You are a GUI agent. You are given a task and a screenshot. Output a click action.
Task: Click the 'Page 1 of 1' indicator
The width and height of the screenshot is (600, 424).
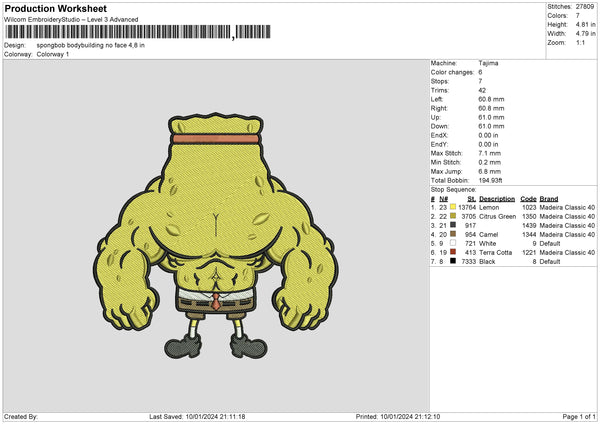579,416
